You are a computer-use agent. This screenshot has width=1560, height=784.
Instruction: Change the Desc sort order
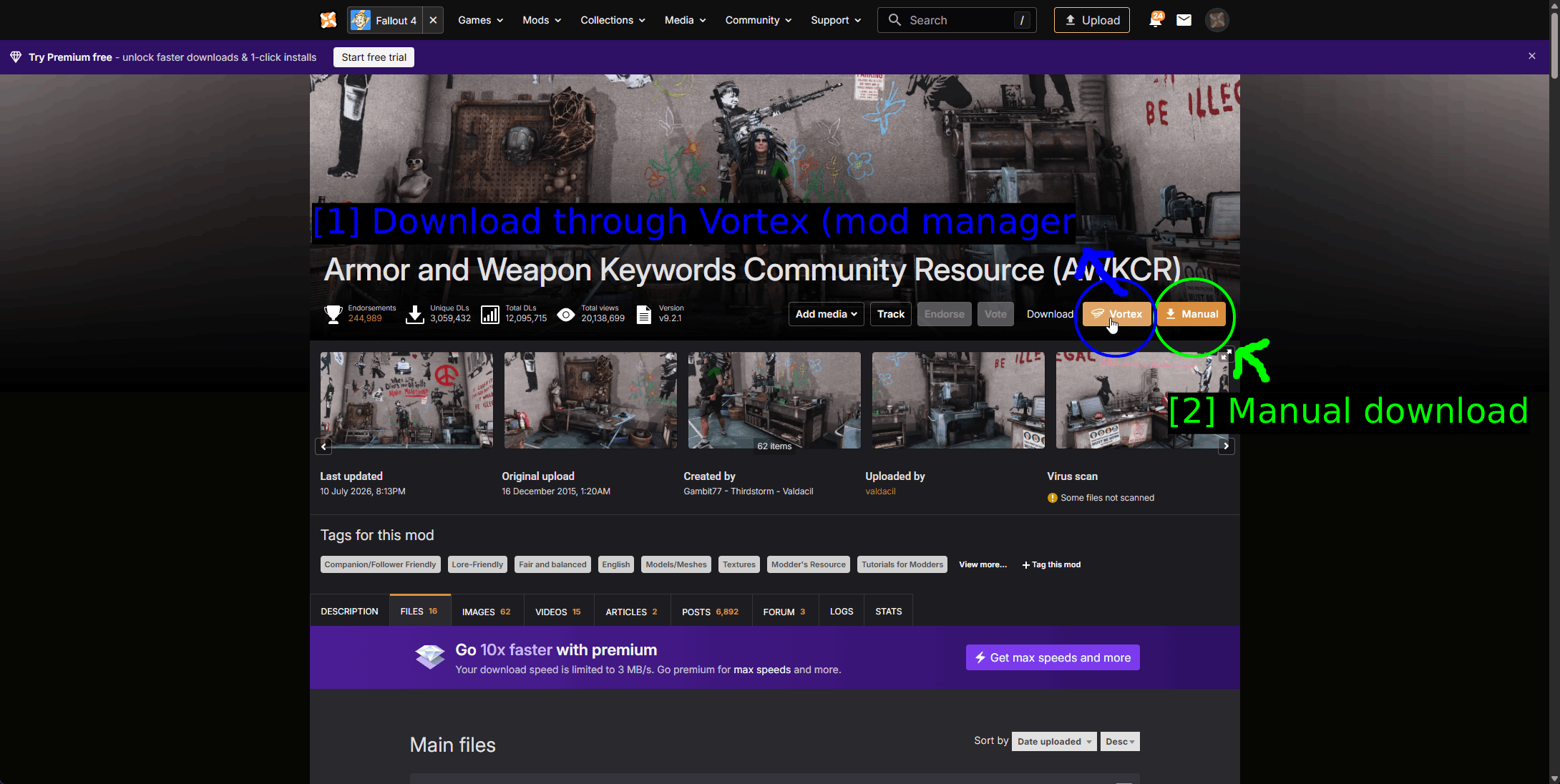coord(1120,742)
